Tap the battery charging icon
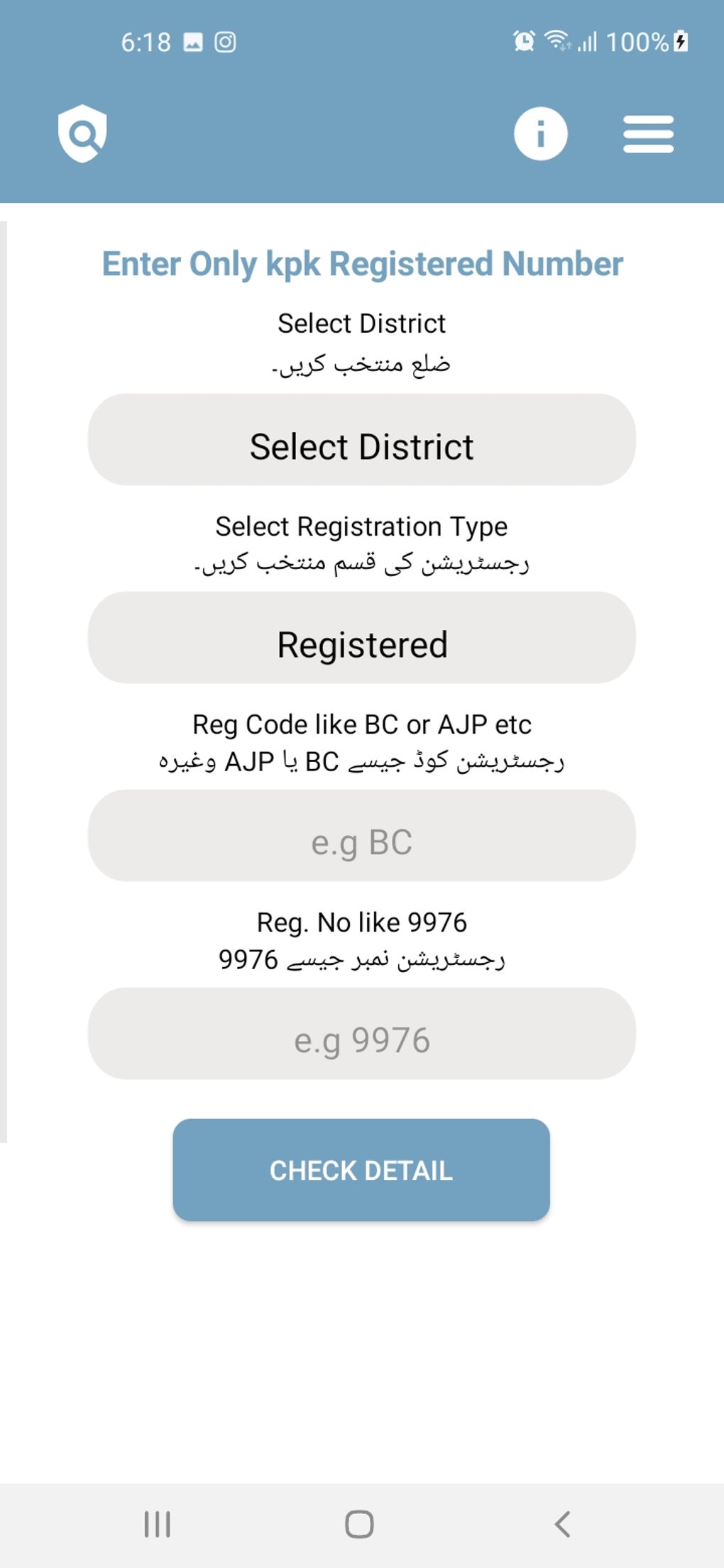 pyautogui.click(x=681, y=41)
